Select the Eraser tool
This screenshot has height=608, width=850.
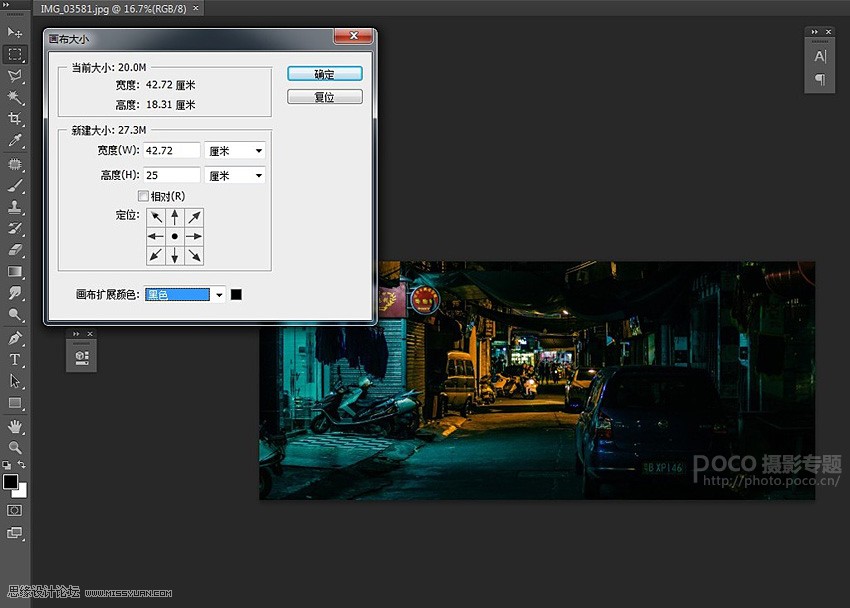click(15, 250)
